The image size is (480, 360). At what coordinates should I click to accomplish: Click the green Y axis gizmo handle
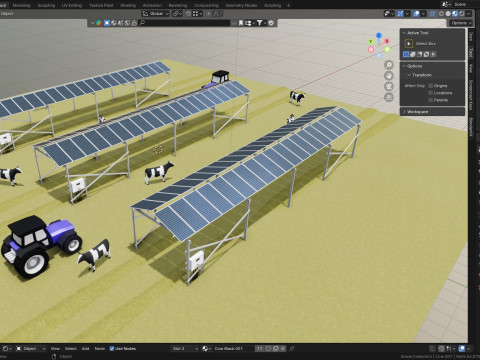pos(371,41)
